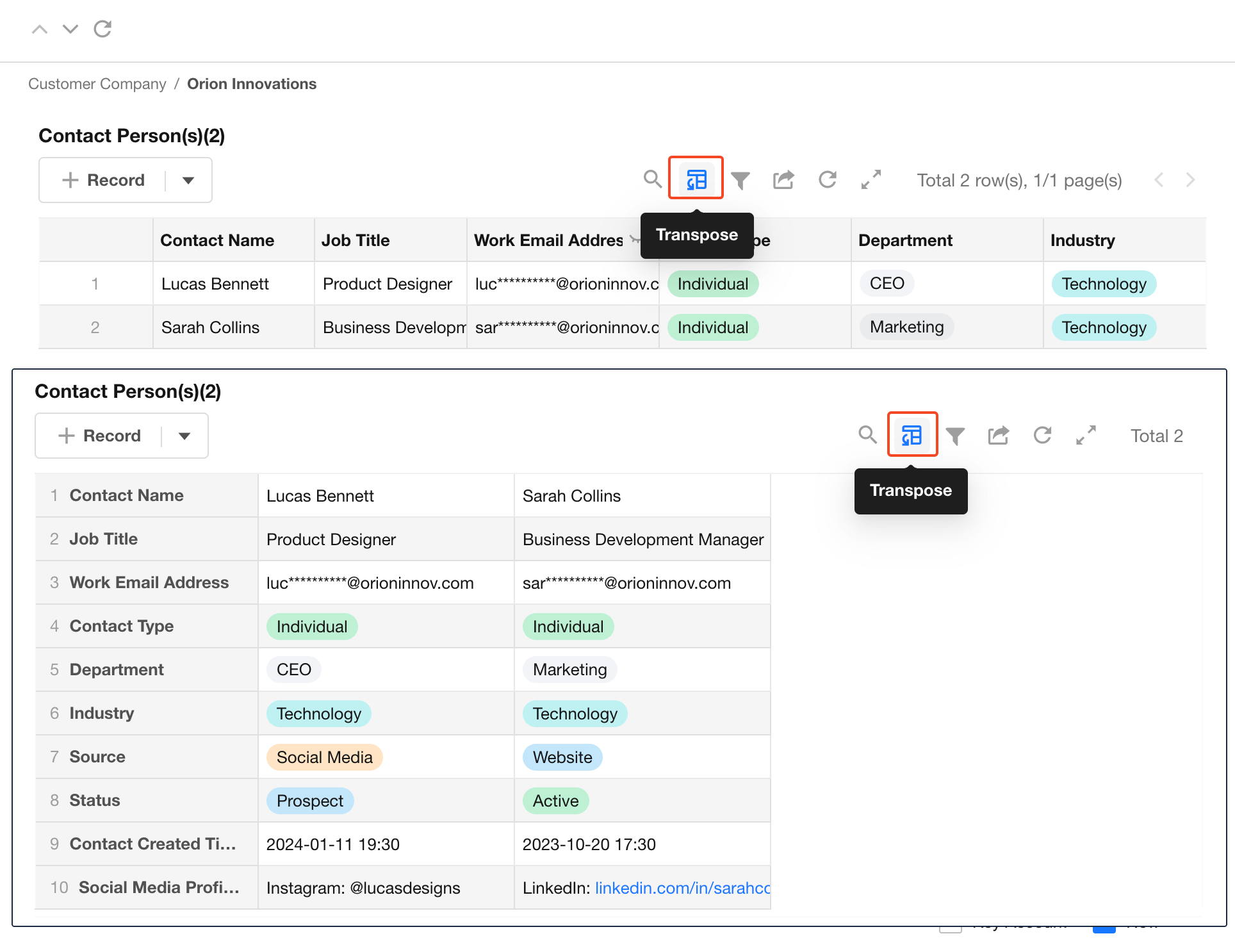Open Sarah's linkedin.com profile link
Viewport: 1235px width, 952px height.
(682, 888)
